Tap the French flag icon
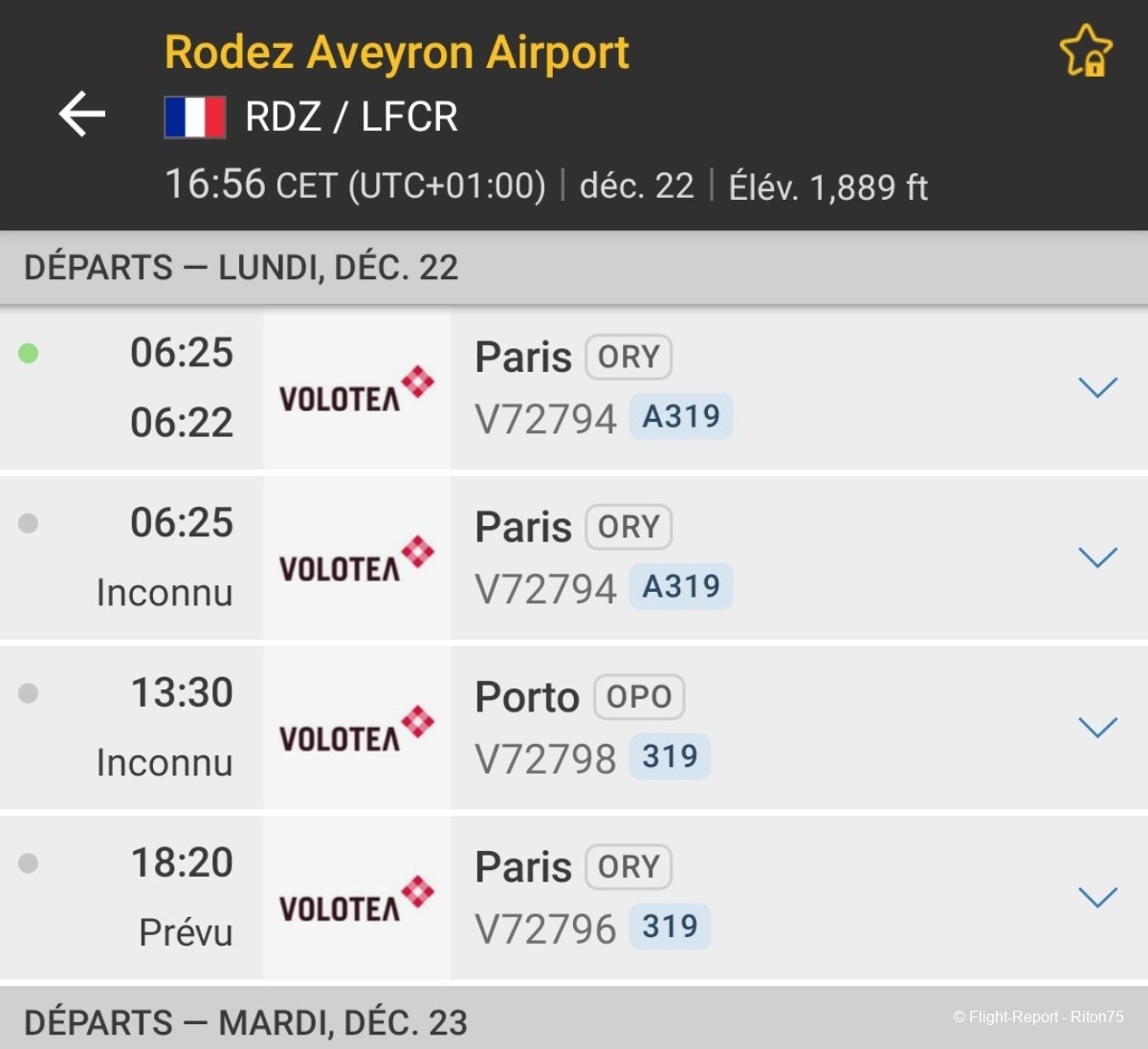 pyautogui.click(x=195, y=118)
